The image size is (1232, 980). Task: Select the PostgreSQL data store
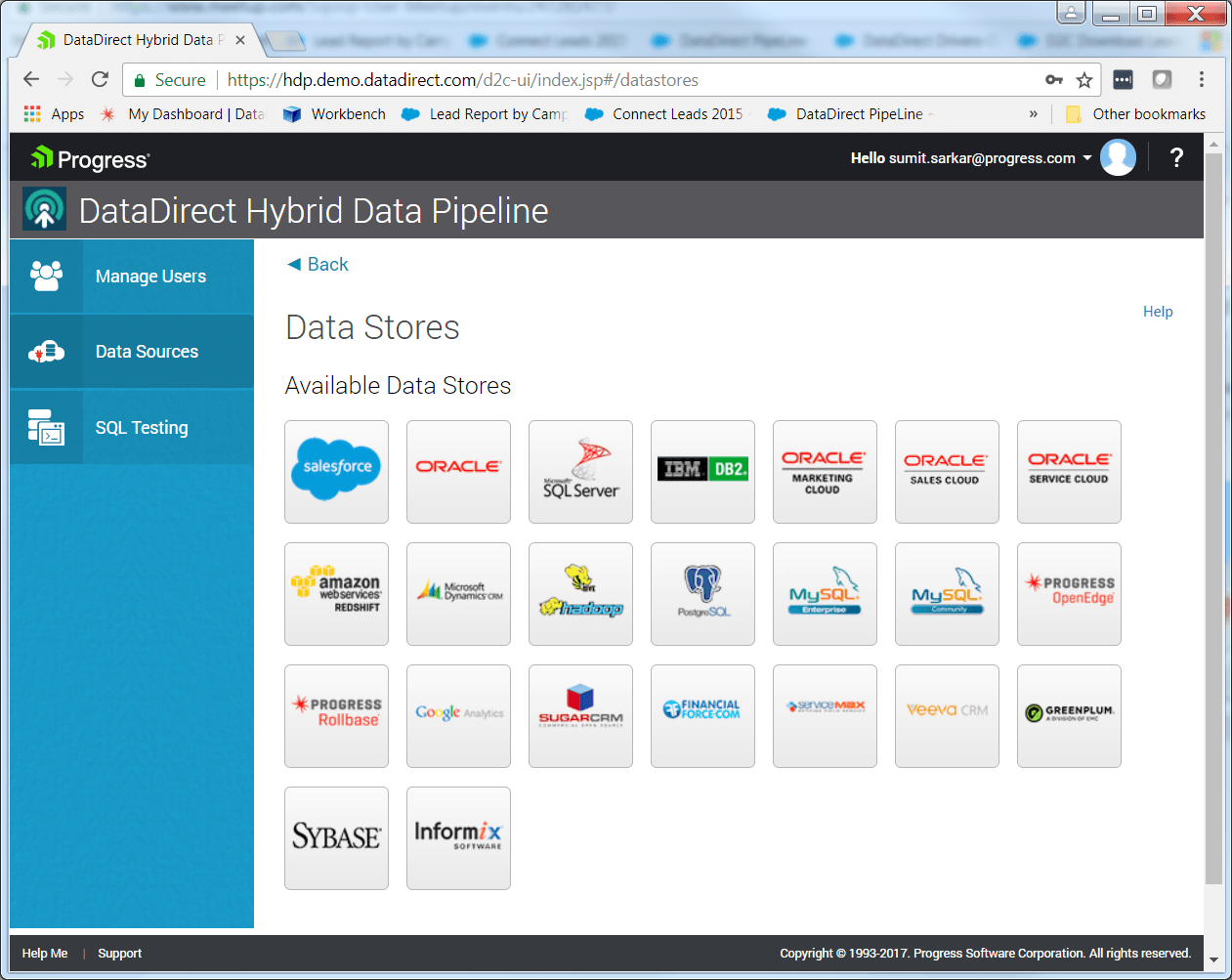[702, 593]
